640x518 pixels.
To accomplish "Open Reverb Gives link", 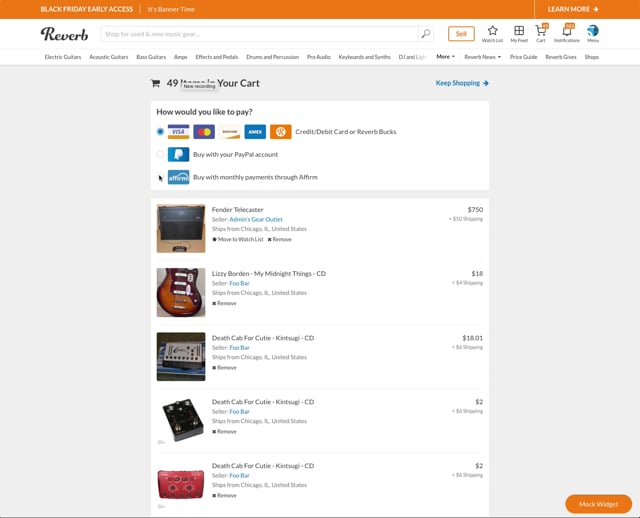I will point(561,57).
